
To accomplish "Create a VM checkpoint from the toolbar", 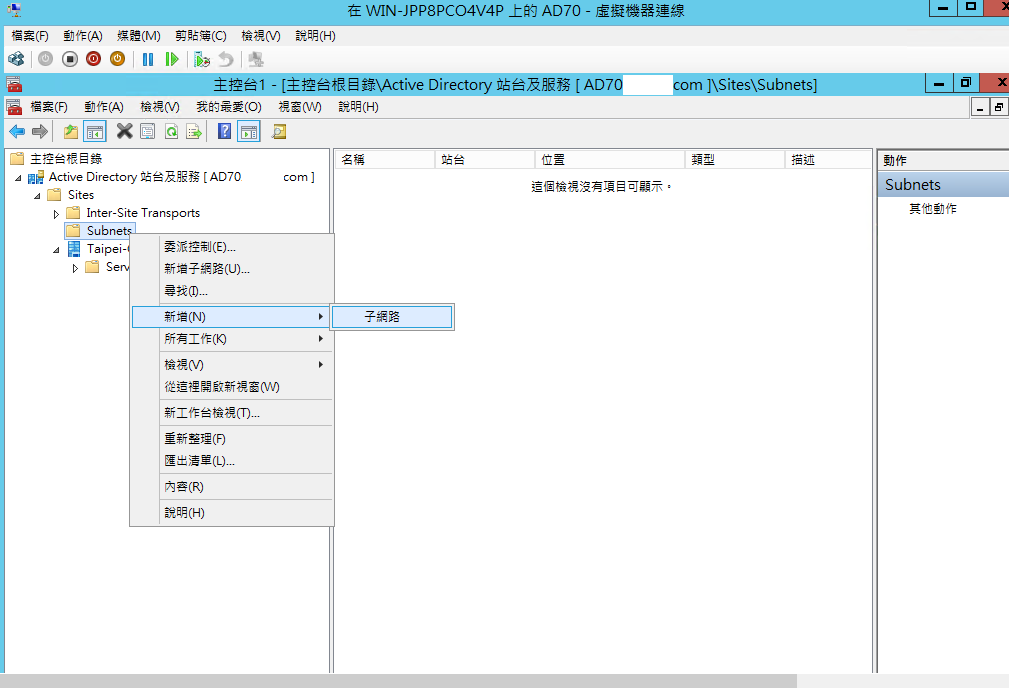I will tap(202, 59).
